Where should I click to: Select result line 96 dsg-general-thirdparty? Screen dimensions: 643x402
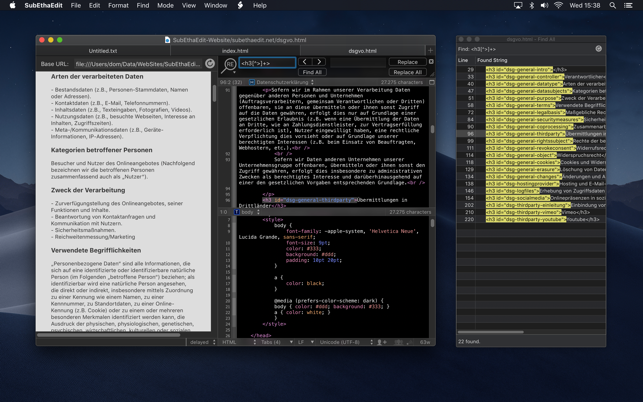click(531, 134)
